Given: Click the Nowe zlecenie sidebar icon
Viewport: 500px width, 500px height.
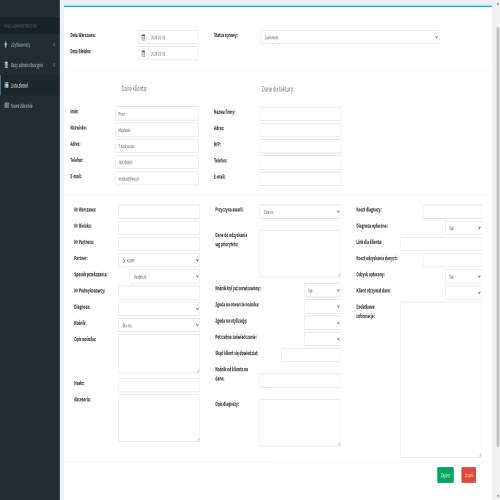Looking at the screenshot, I should tap(6, 105).
